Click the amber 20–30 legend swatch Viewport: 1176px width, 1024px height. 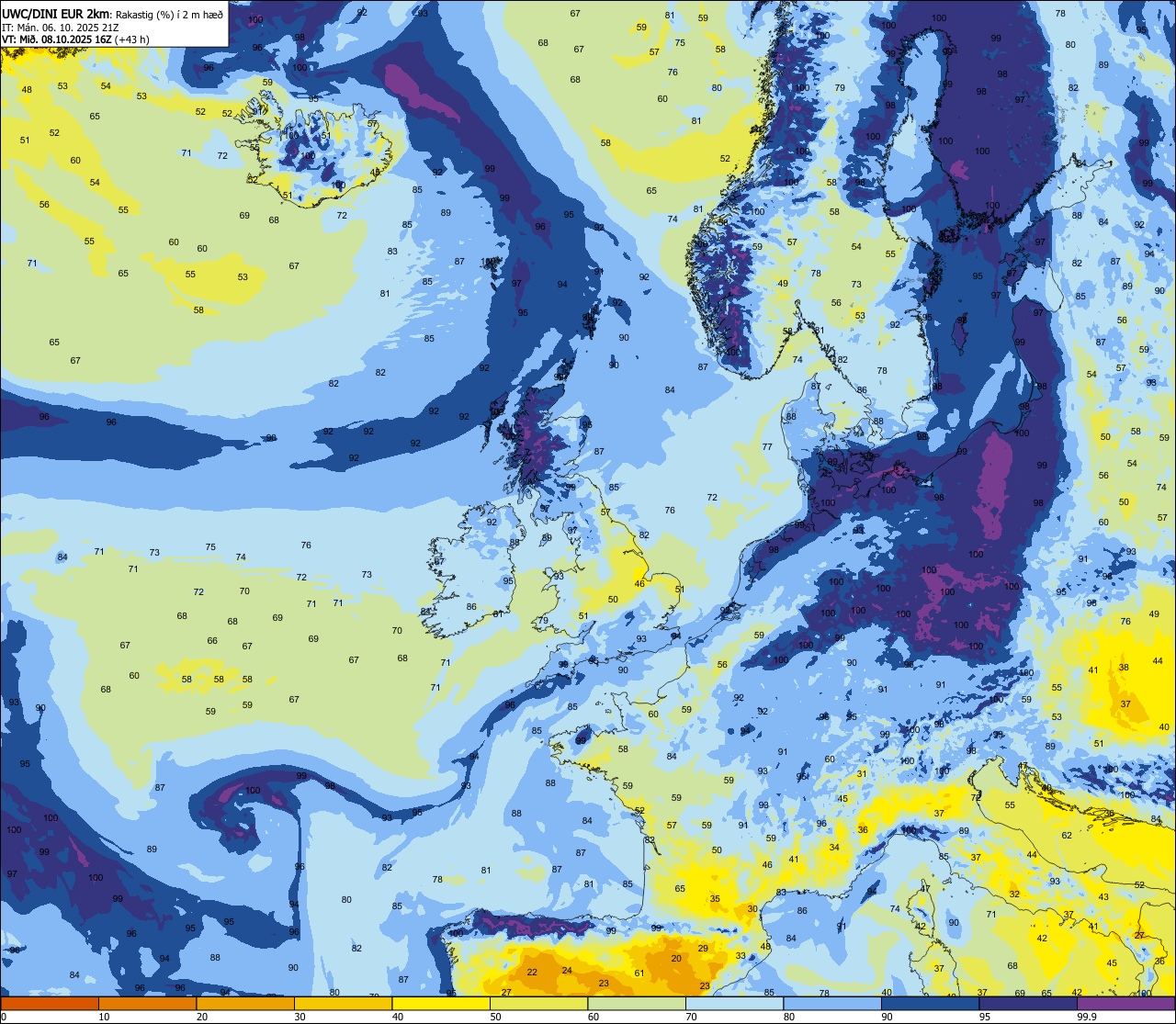click(245, 1003)
